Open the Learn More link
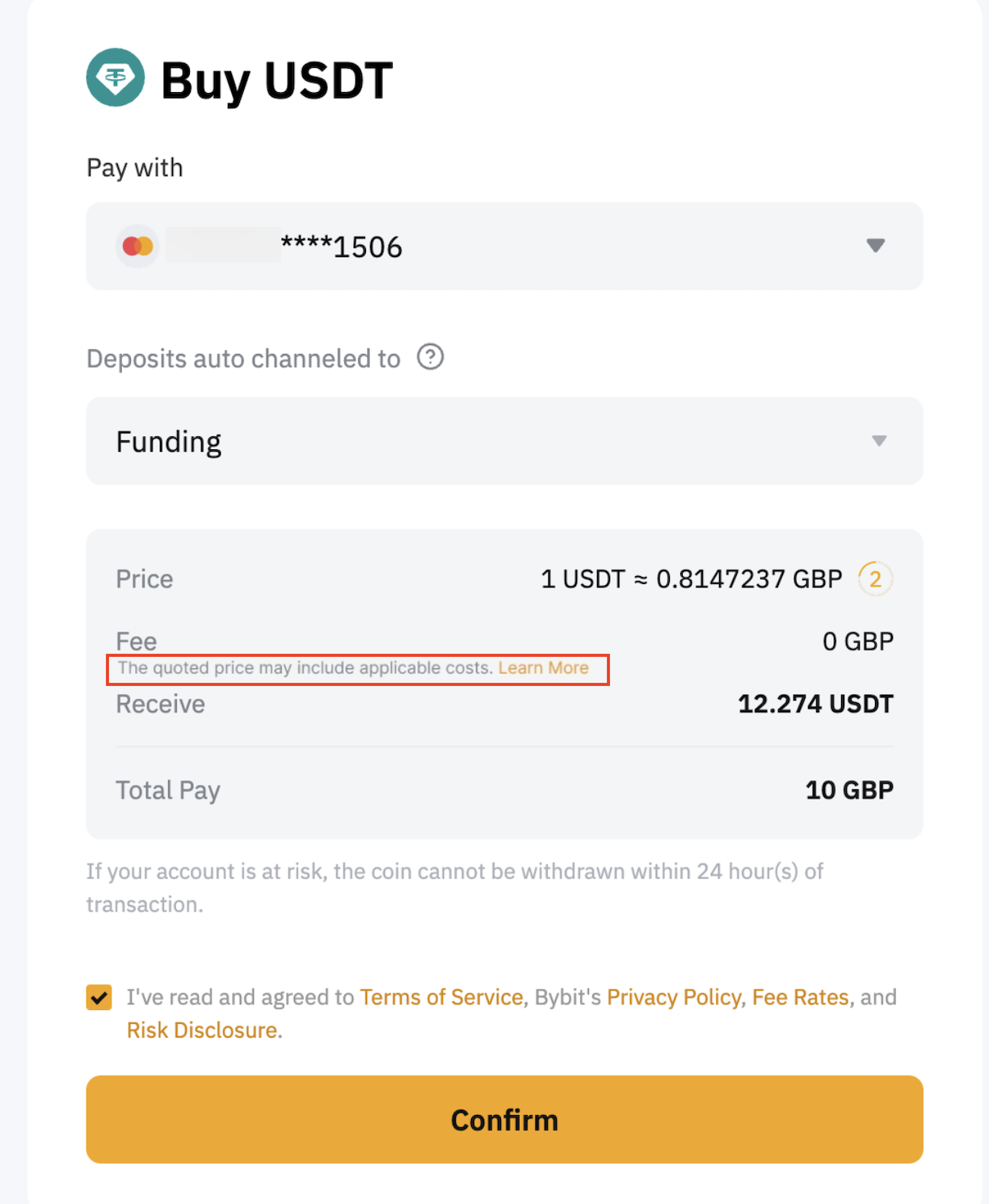989x1204 pixels. (x=543, y=668)
